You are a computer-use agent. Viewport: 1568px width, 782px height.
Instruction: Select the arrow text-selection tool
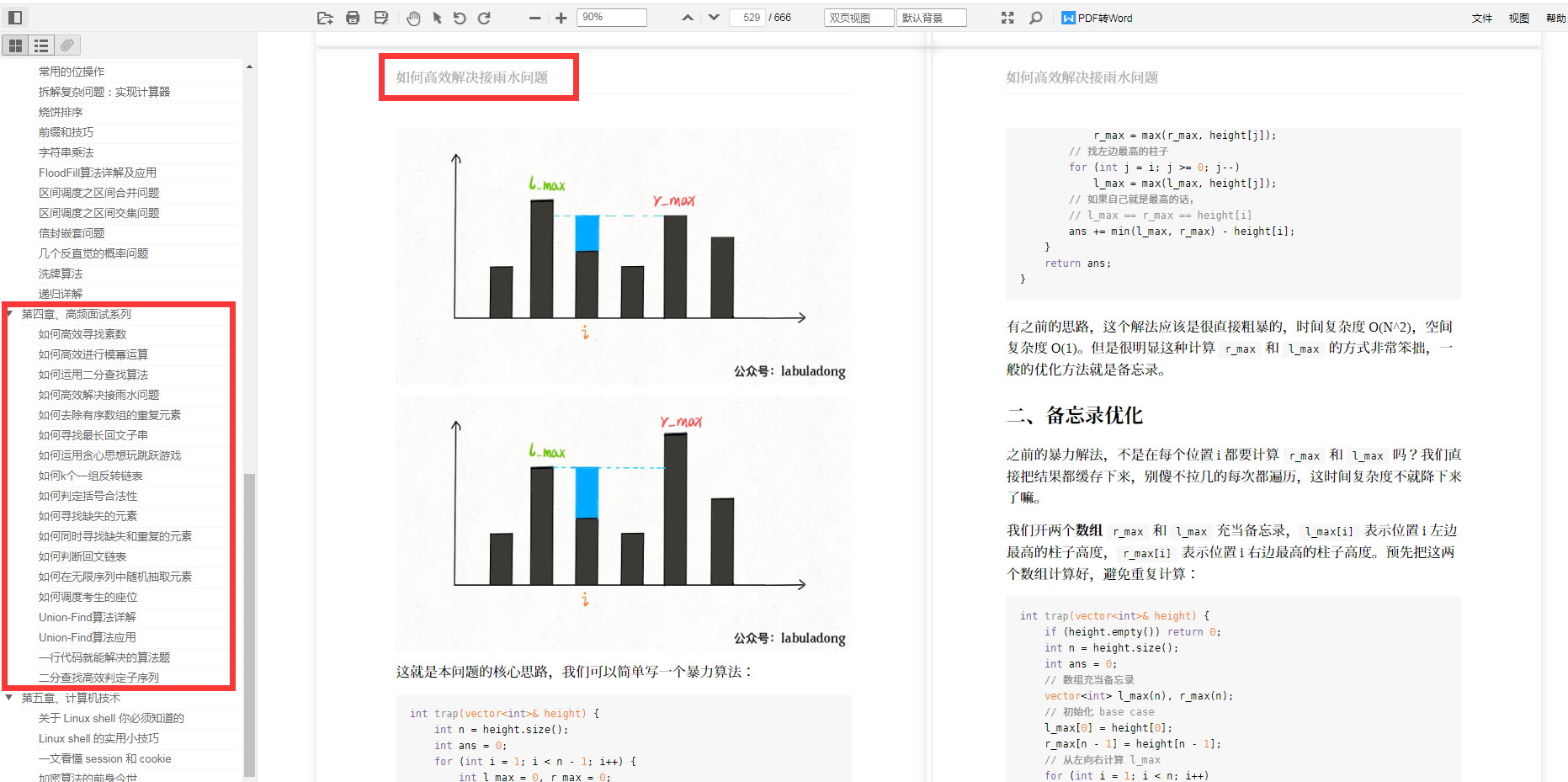coord(436,17)
